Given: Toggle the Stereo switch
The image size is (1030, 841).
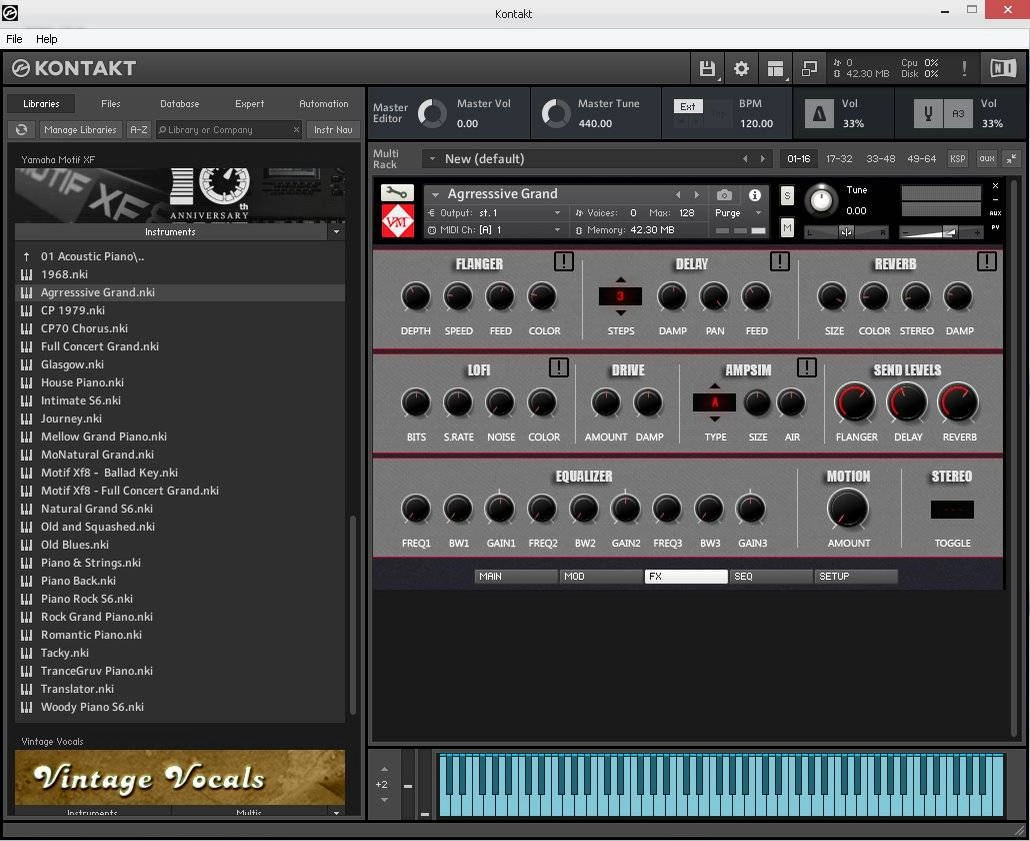Looking at the screenshot, I should pyautogui.click(x=952, y=509).
